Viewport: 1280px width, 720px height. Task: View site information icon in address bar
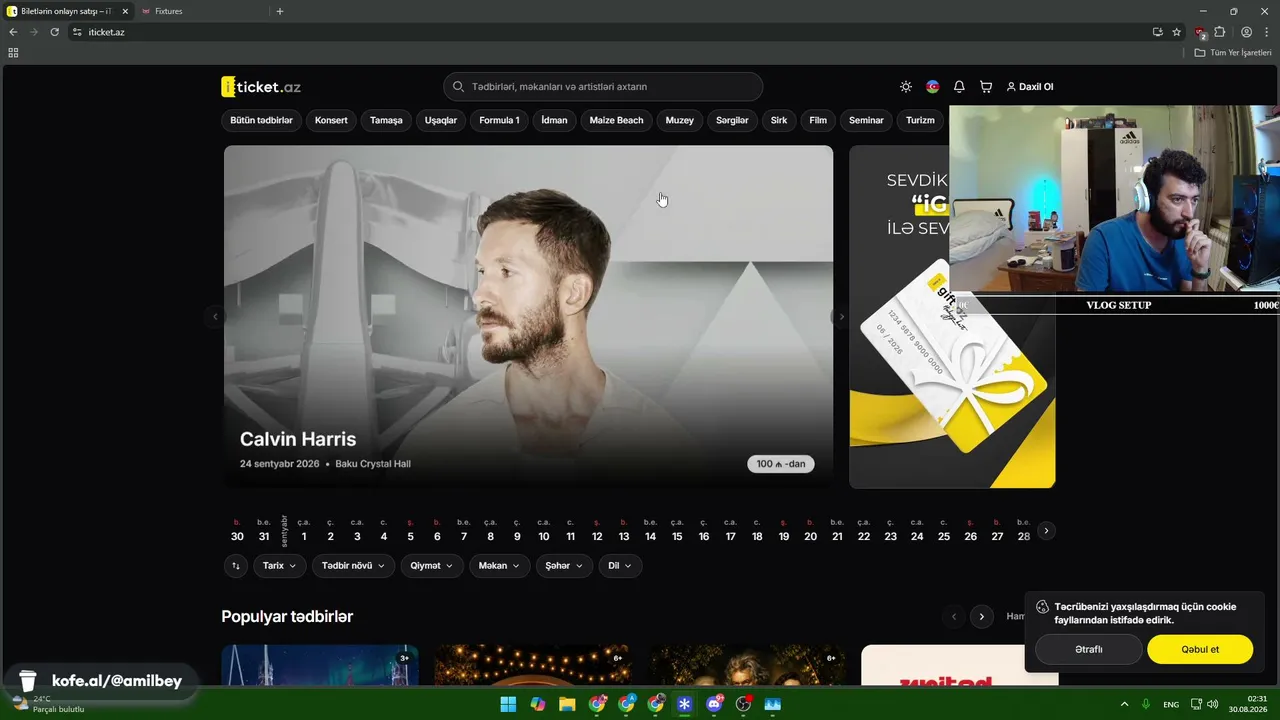(78, 32)
